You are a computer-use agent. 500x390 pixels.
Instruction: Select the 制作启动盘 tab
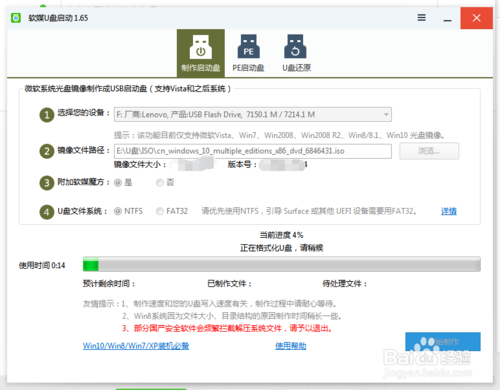[x=201, y=53]
